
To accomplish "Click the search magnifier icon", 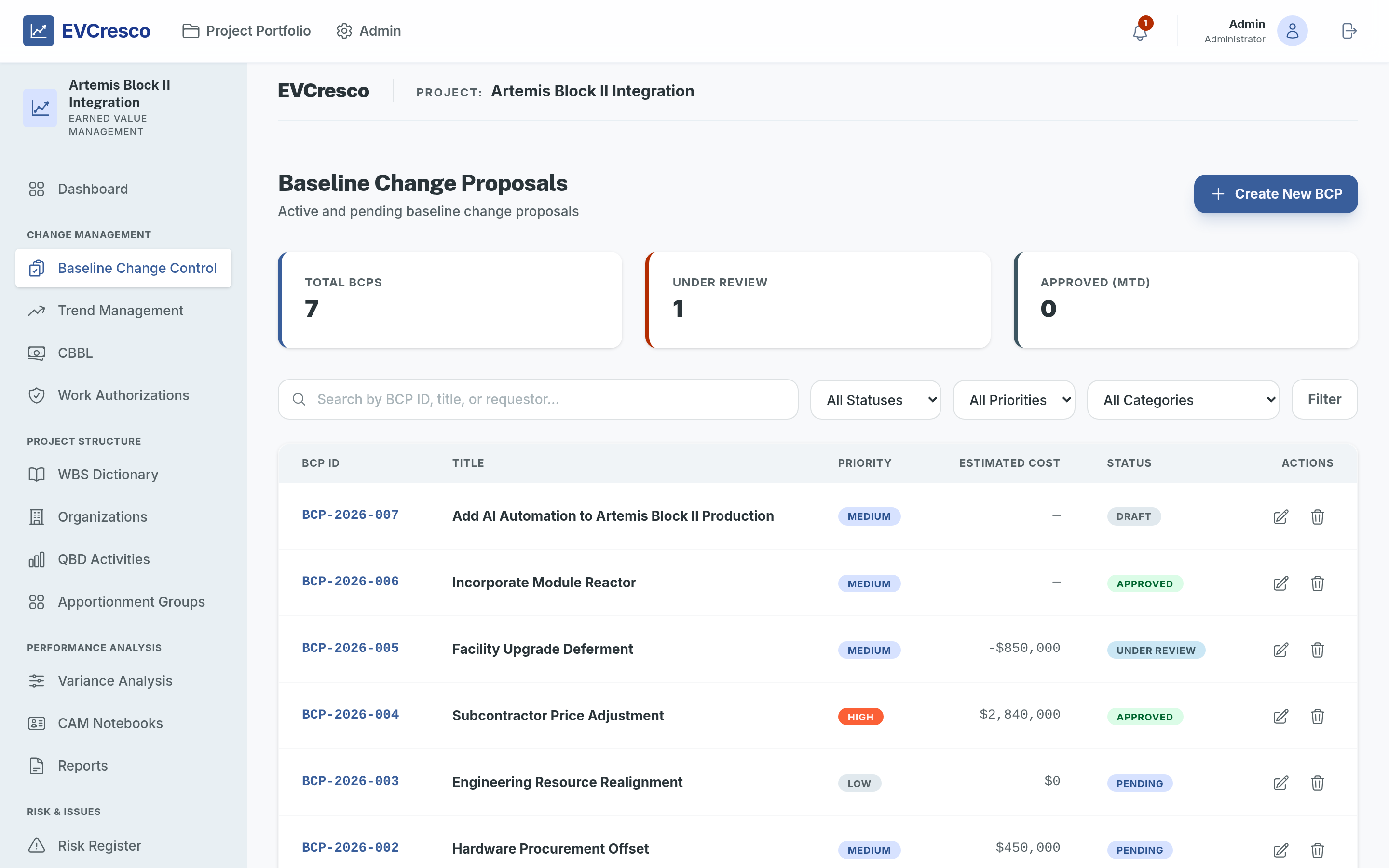I will point(299,399).
